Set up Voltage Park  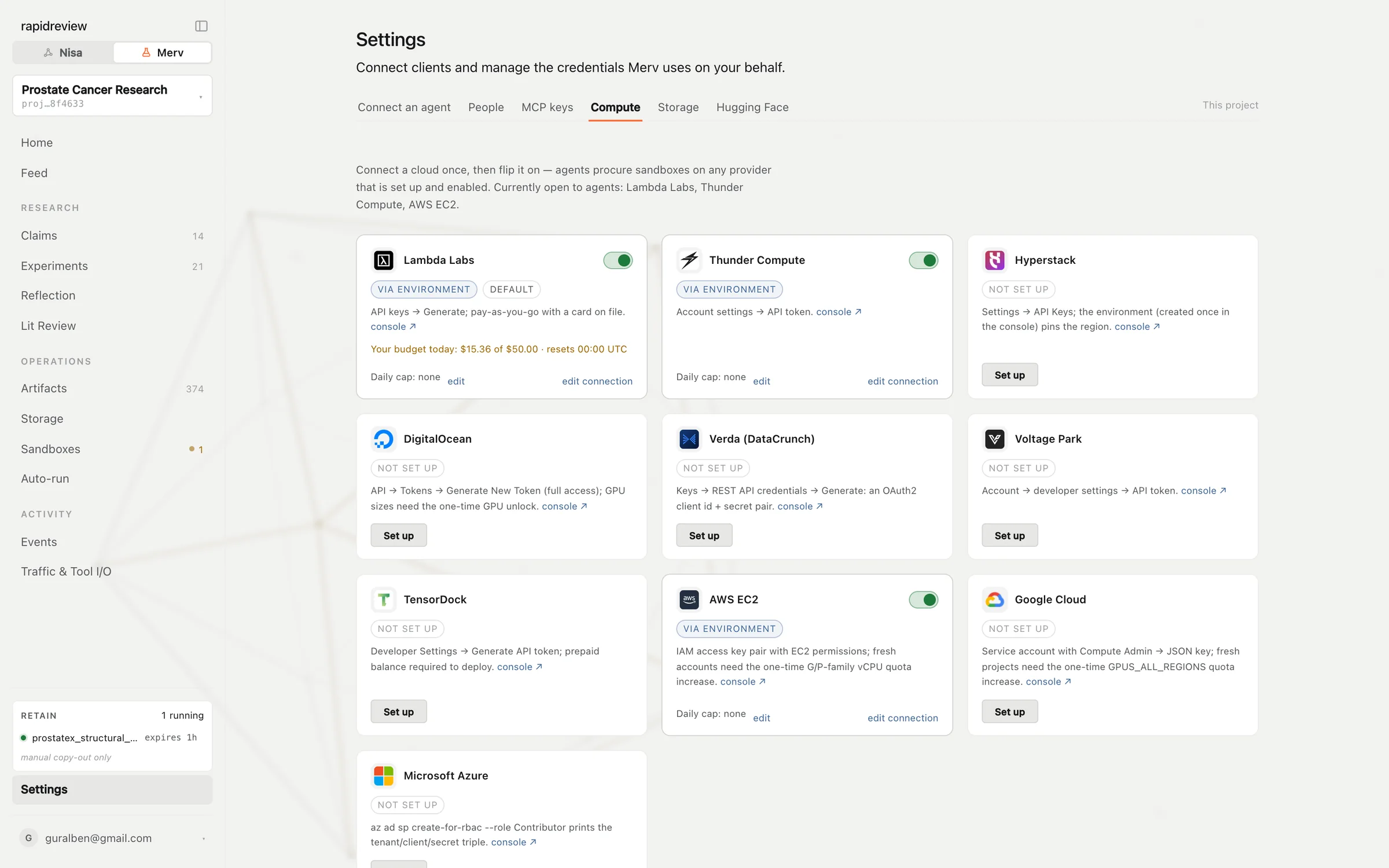click(x=1009, y=535)
